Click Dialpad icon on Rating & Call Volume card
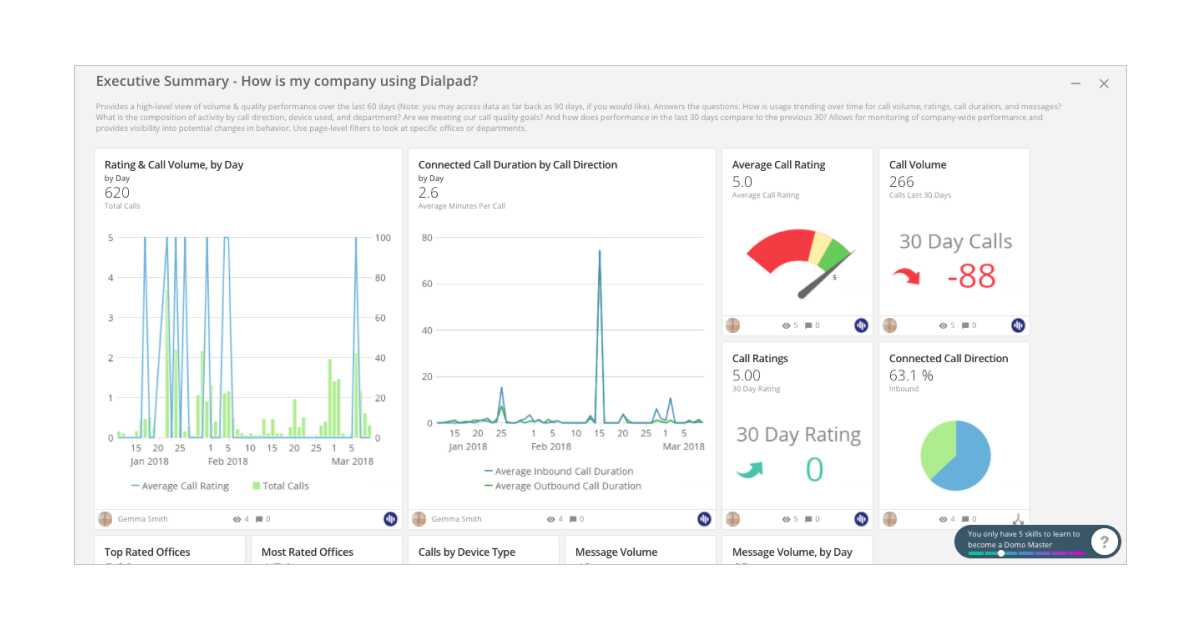Viewport: 1200px width, 630px height. (x=391, y=519)
